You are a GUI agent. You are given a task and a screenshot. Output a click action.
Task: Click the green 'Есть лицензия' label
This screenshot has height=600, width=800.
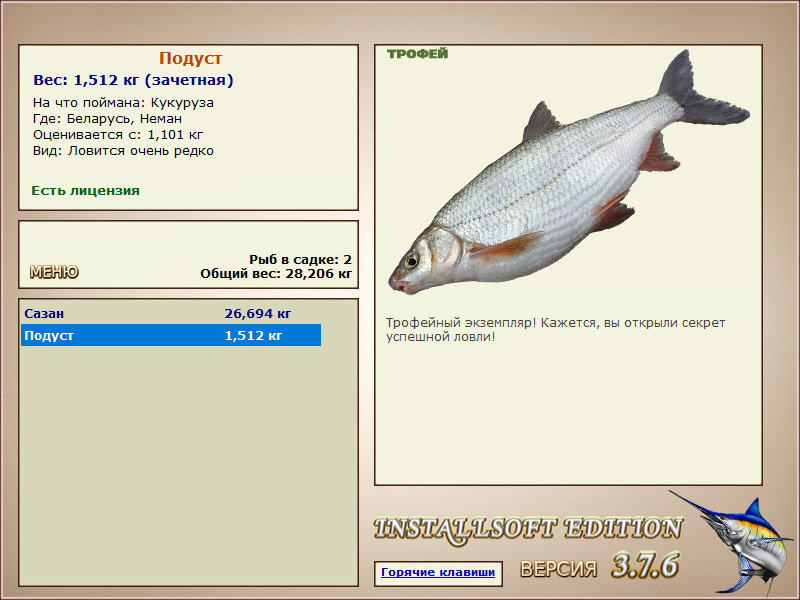85,191
